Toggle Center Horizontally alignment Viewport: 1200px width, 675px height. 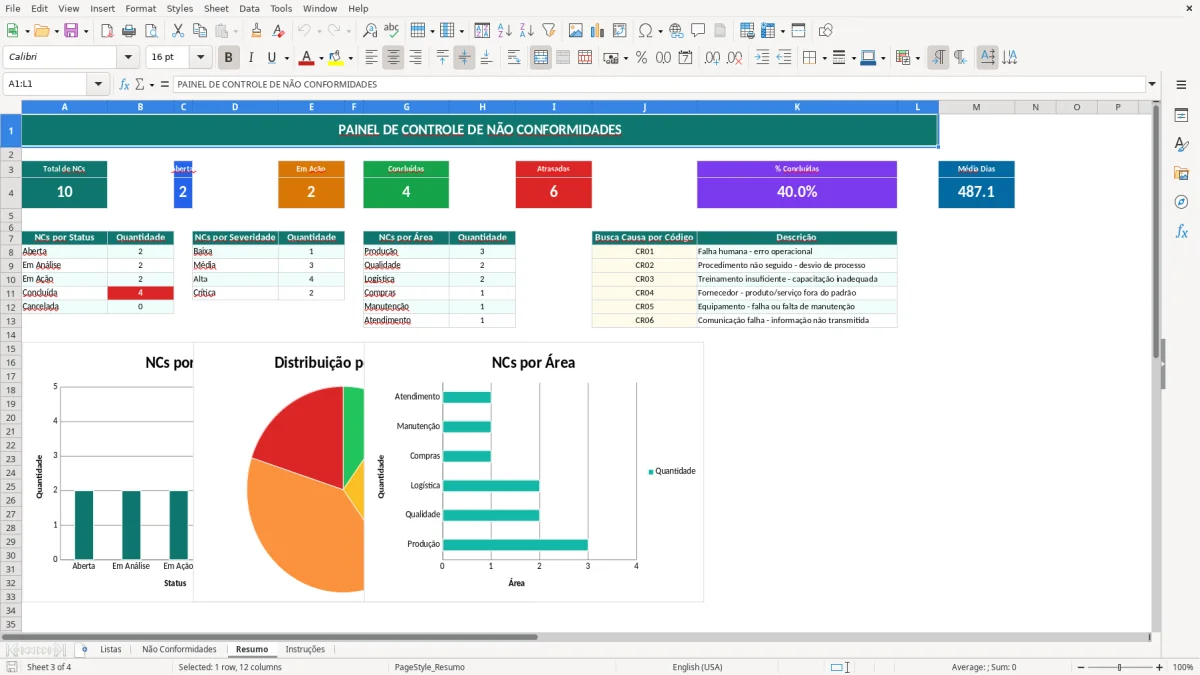393,58
